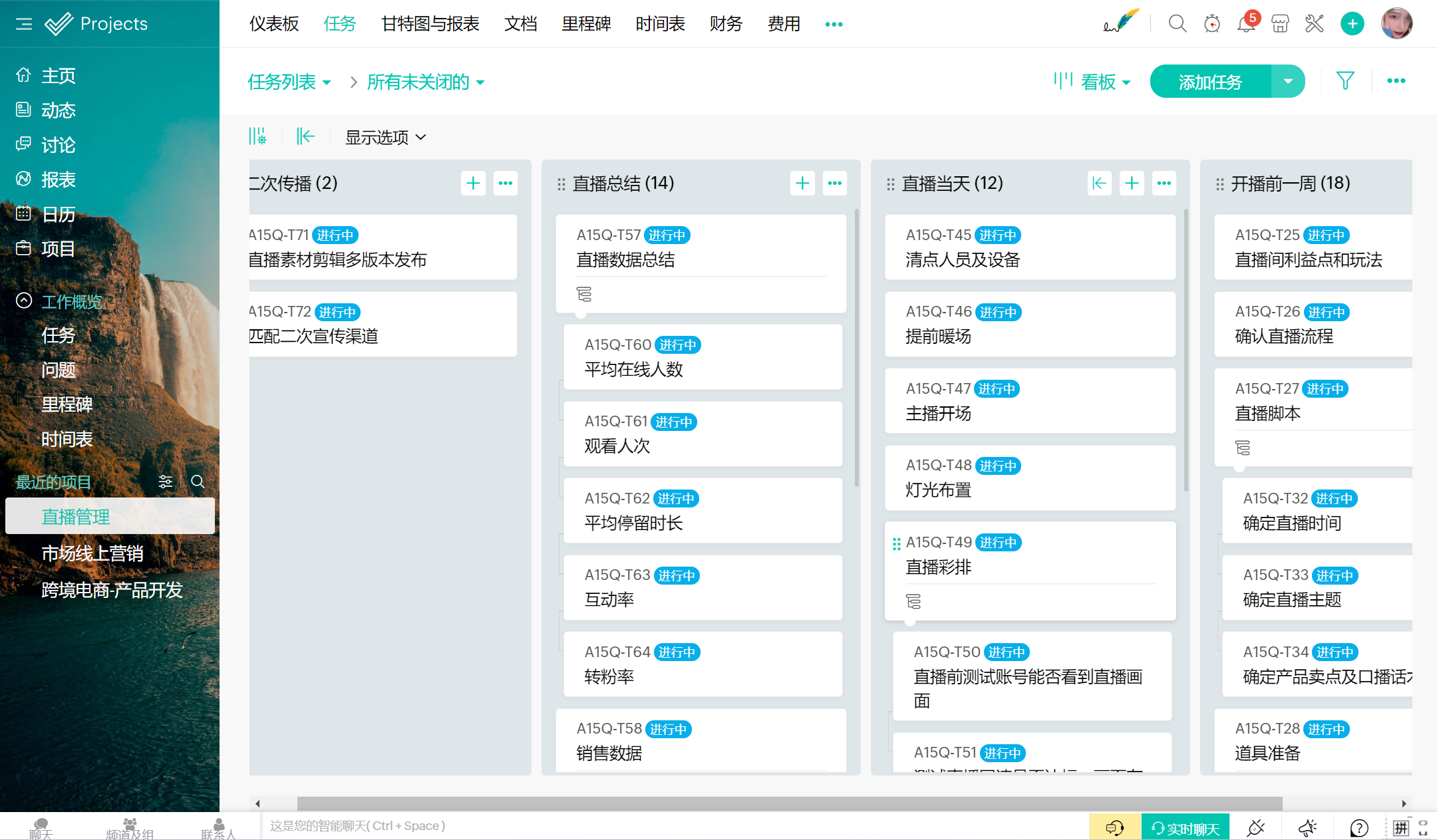Open the notifications bell icon
The width and height of the screenshot is (1437, 840).
pyautogui.click(x=1245, y=24)
